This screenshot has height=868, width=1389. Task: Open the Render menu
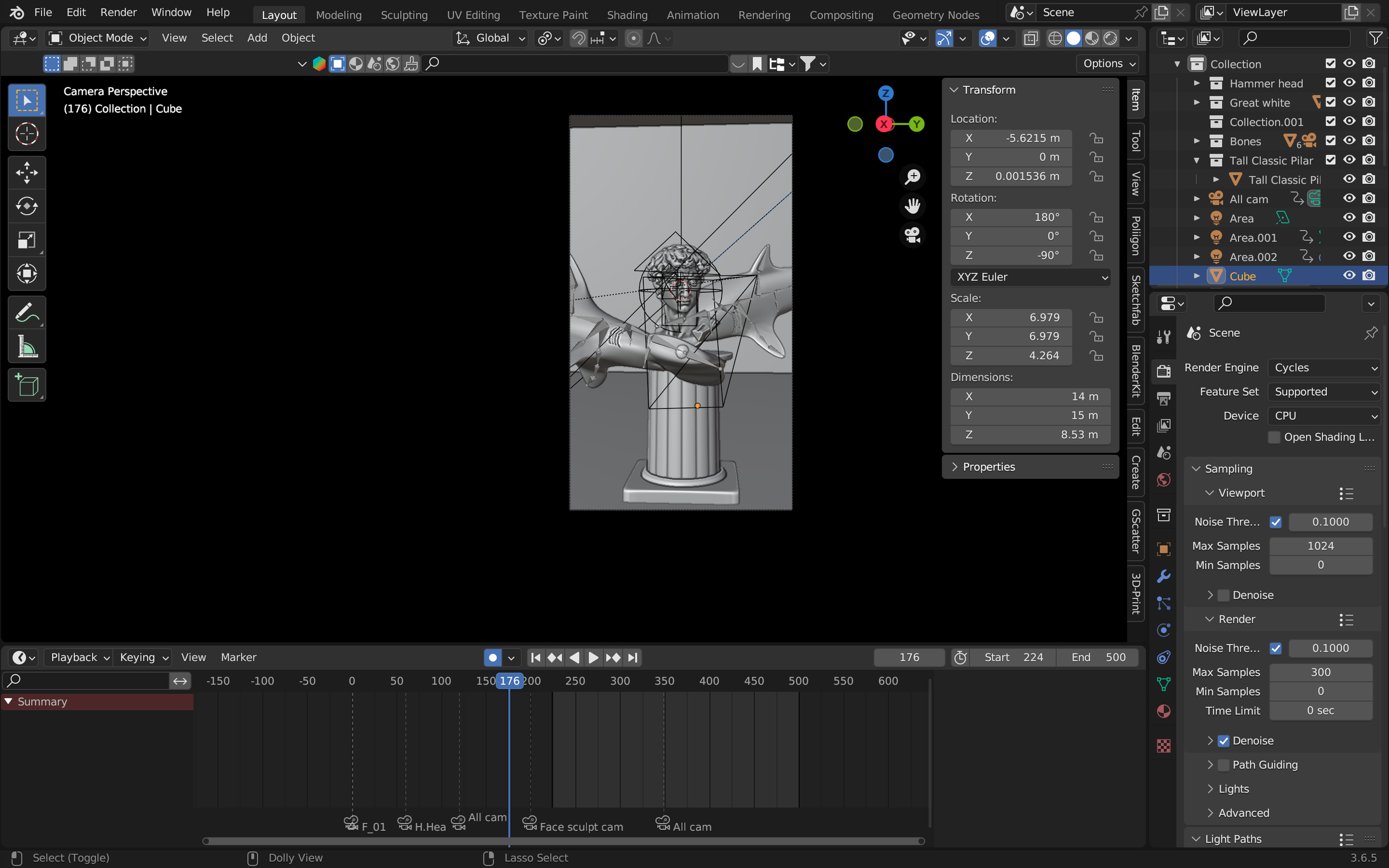pyautogui.click(x=118, y=12)
